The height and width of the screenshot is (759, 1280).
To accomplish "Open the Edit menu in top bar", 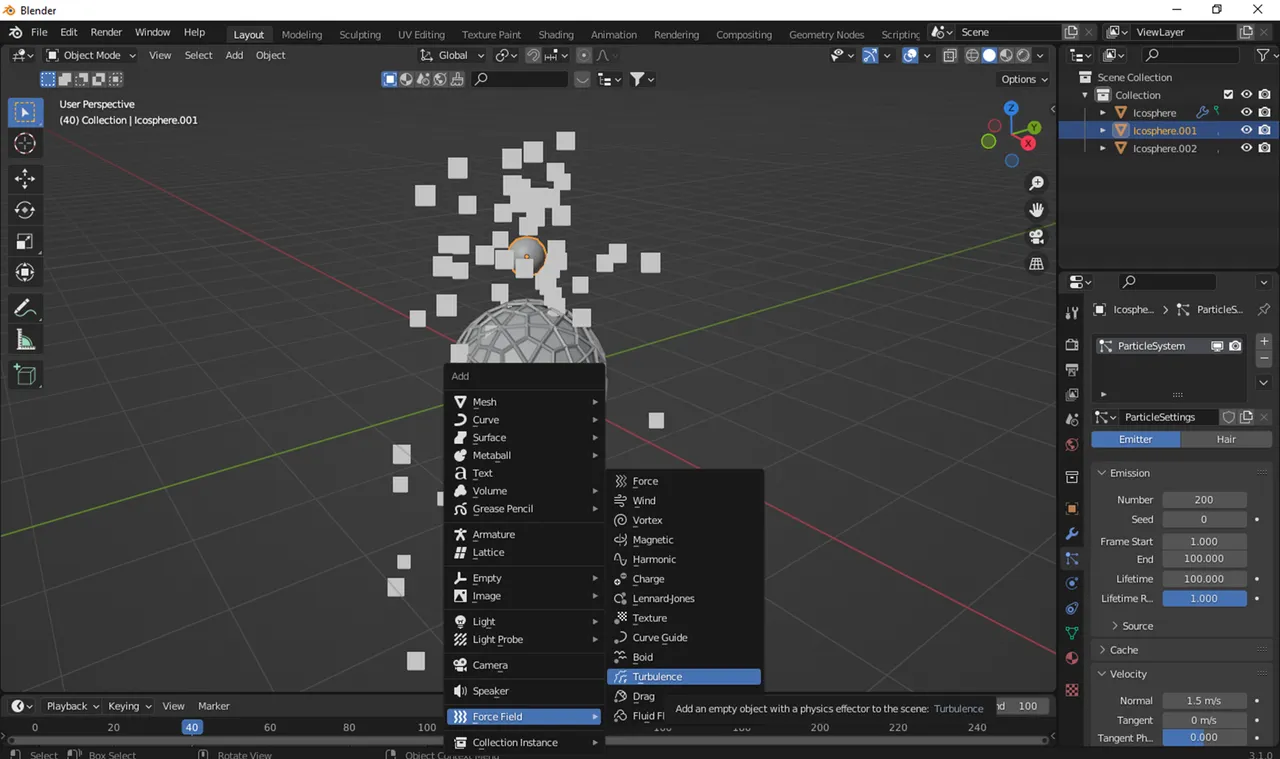I will click(69, 32).
